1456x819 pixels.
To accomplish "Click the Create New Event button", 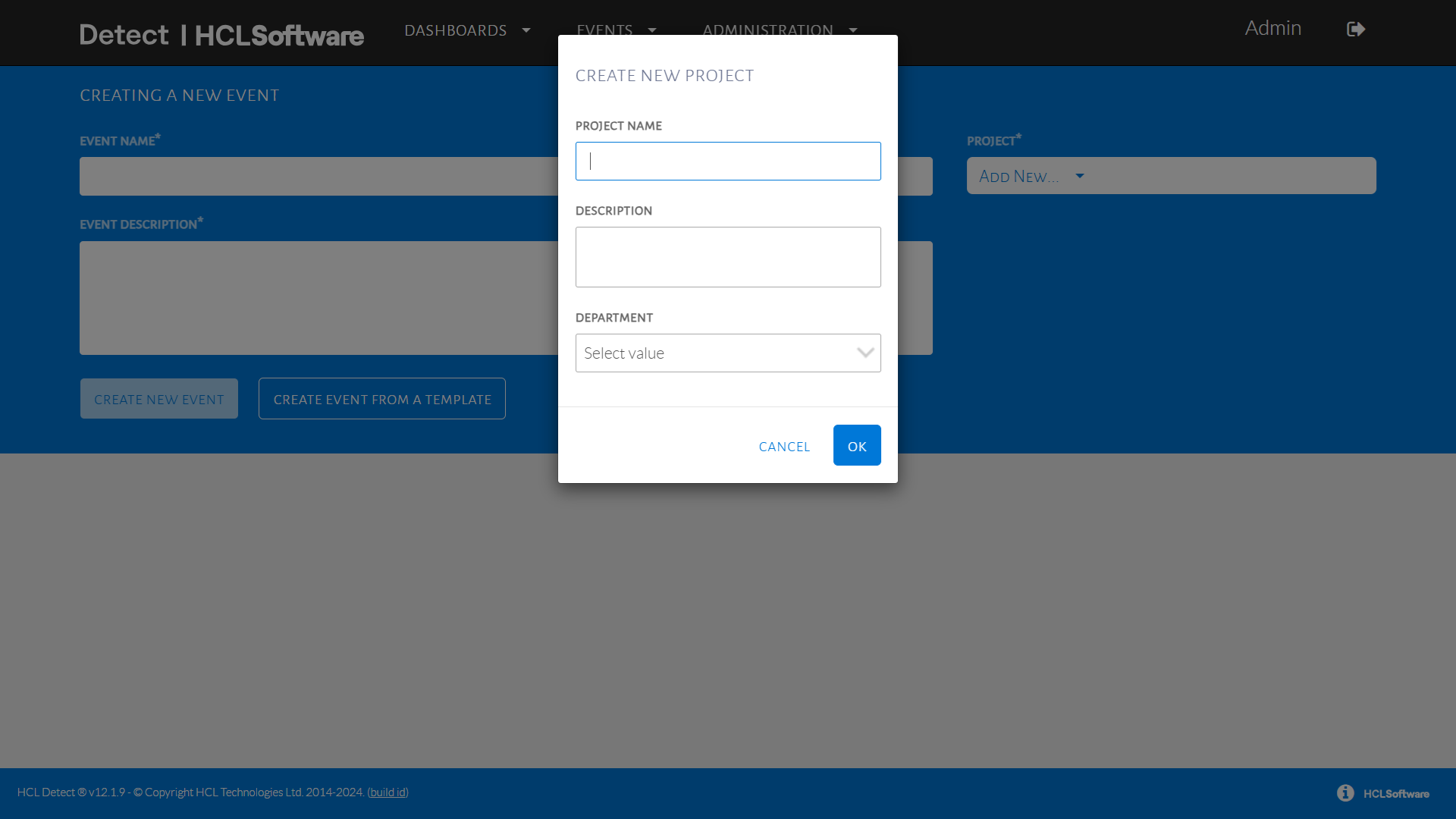I will [159, 399].
